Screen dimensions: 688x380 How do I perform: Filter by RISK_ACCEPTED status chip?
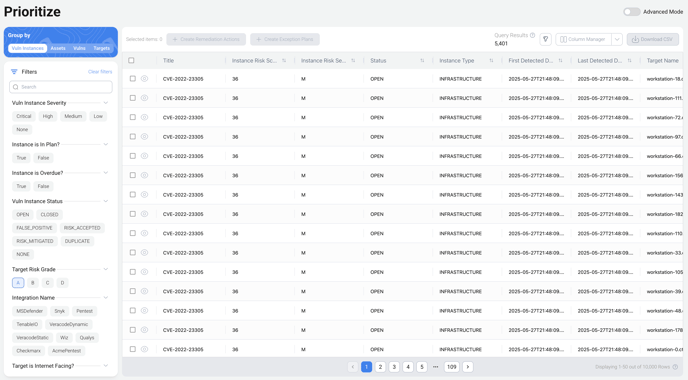82,228
